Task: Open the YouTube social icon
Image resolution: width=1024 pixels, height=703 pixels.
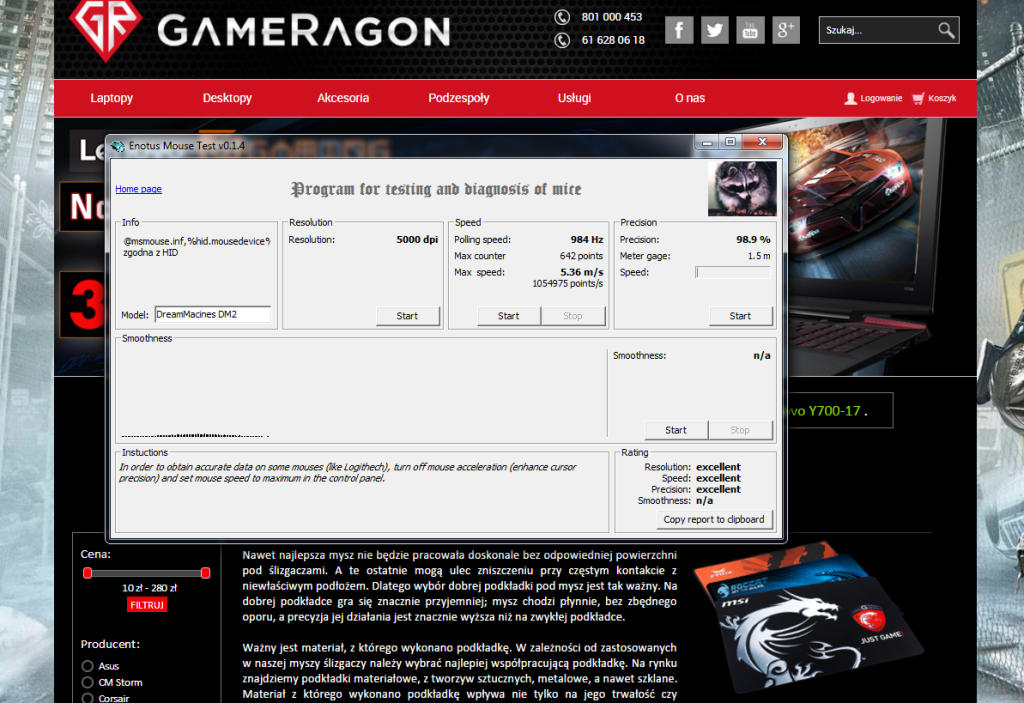Action: [x=750, y=30]
